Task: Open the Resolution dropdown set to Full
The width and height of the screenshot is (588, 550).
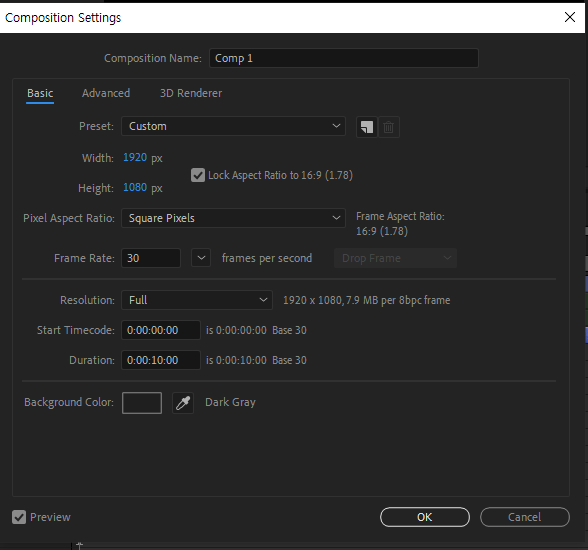Action: click(x=197, y=300)
